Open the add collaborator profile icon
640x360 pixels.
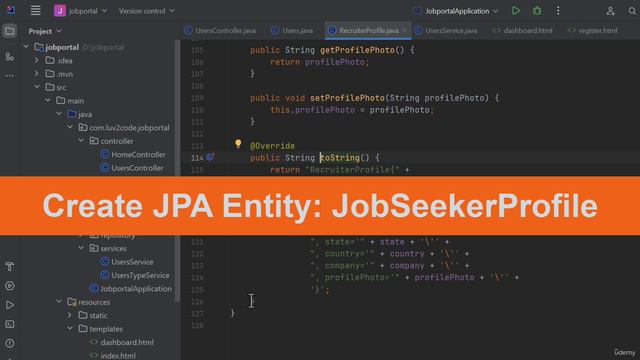point(610,11)
